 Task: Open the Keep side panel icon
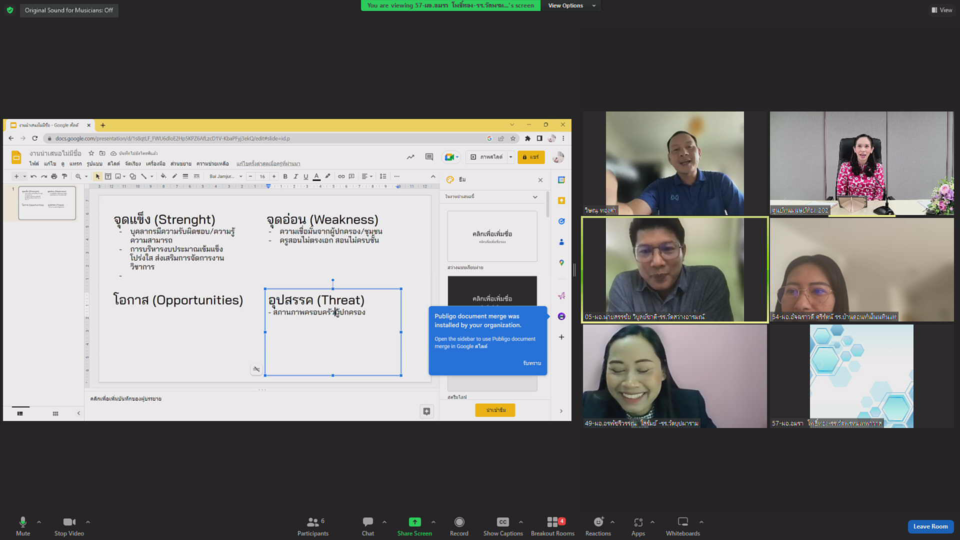coord(561,201)
